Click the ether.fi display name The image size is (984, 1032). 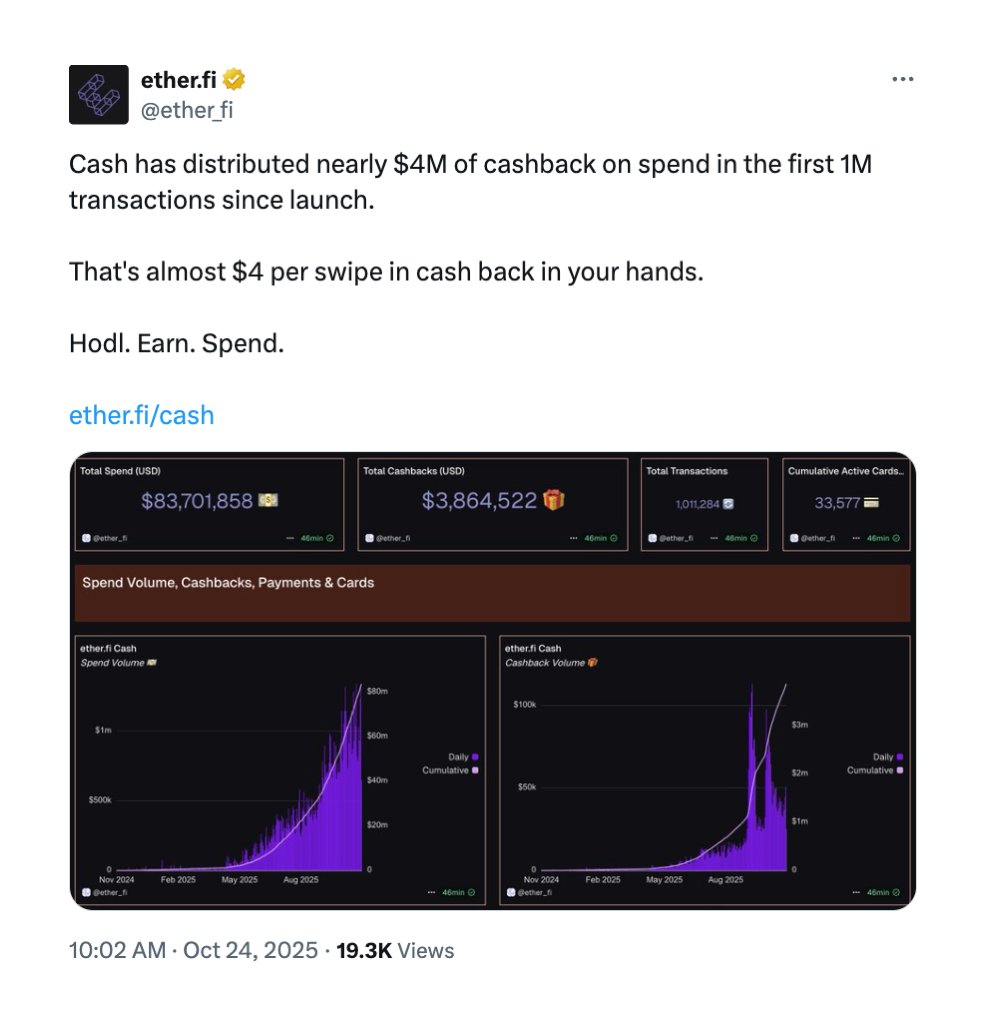tap(178, 80)
